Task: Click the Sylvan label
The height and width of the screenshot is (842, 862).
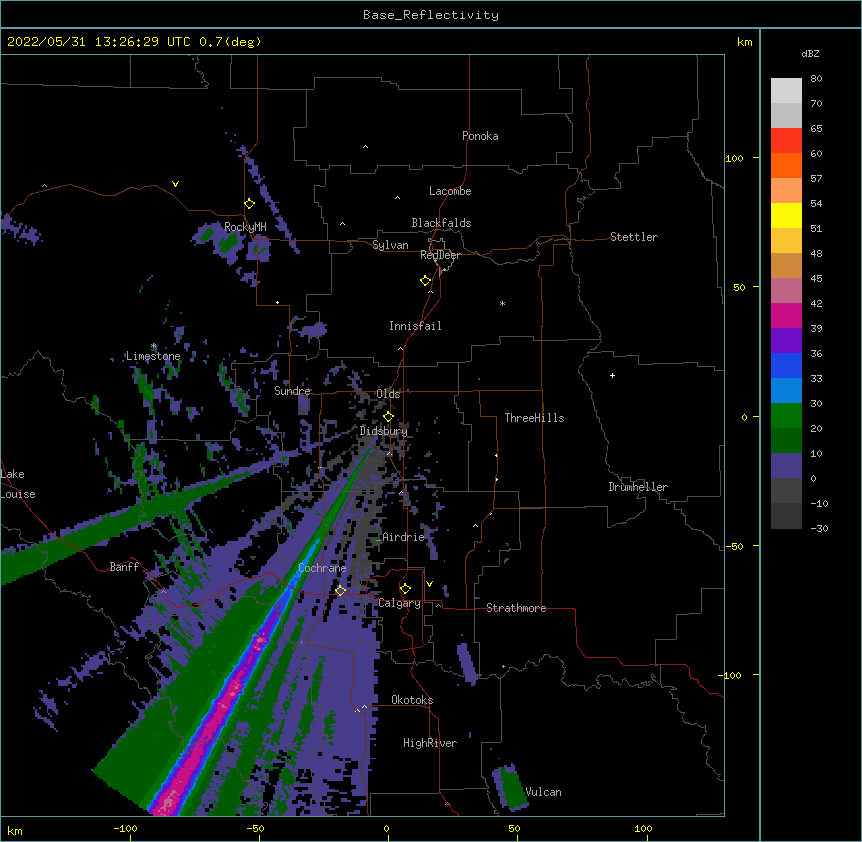Action: tap(390, 245)
